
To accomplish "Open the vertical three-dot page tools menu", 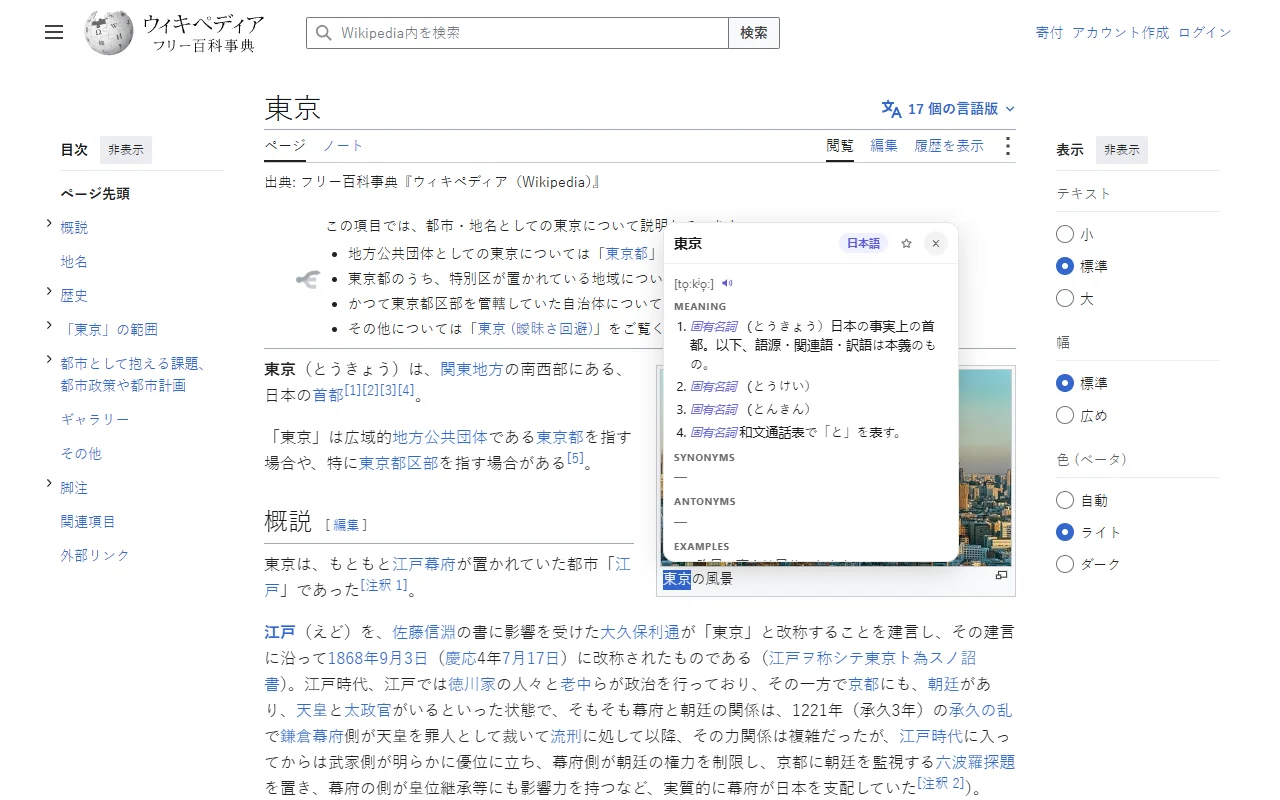I will (x=1007, y=146).
